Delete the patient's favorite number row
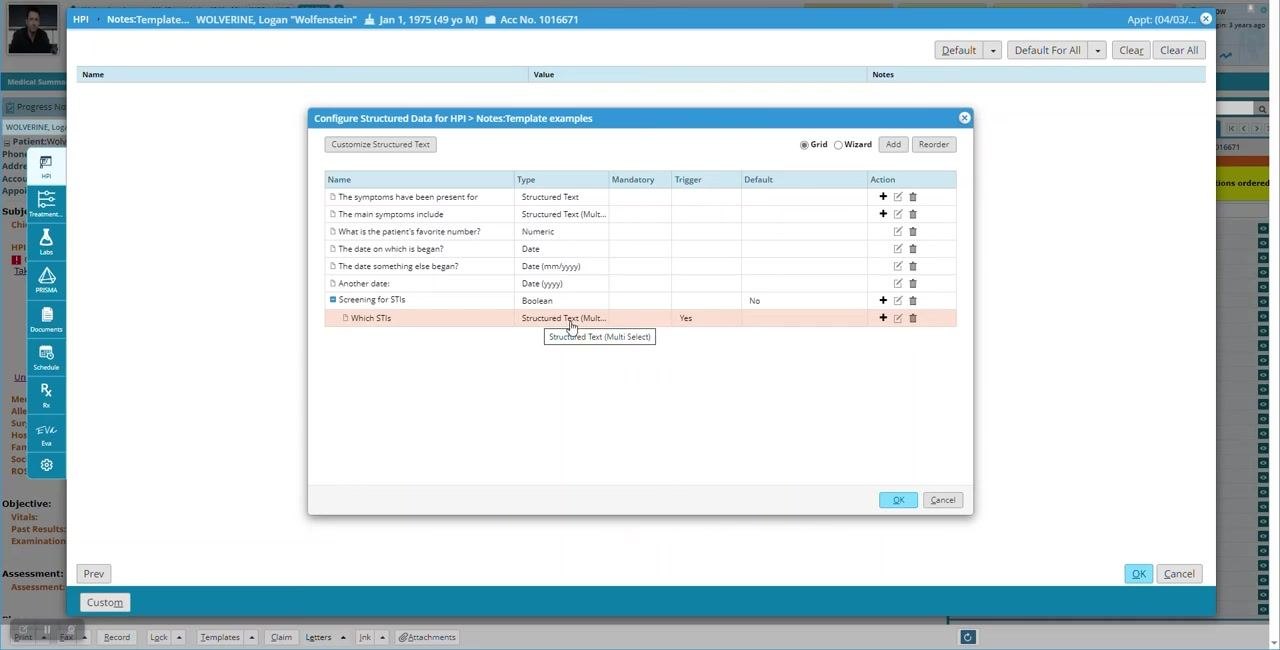 click(913, 231)
